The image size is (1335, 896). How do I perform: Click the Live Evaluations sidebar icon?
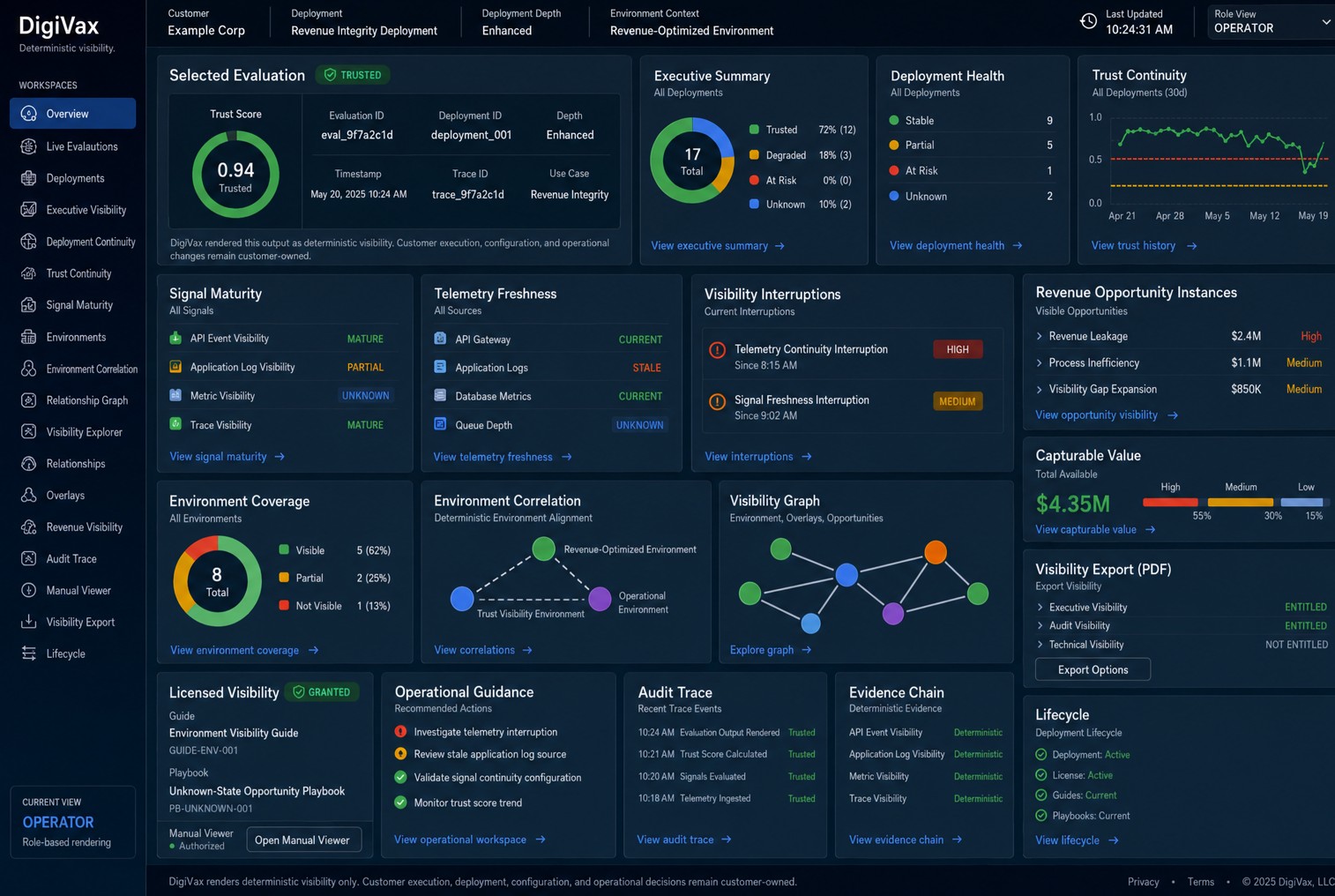coord(29,146)
